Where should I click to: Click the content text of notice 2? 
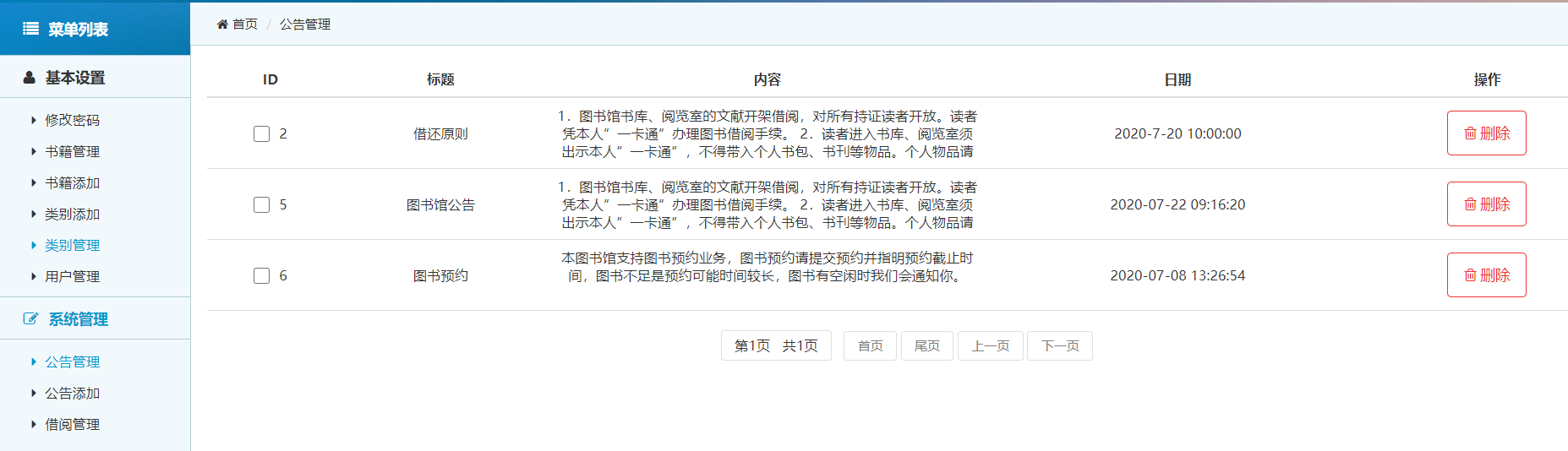[x=768, y=133]
